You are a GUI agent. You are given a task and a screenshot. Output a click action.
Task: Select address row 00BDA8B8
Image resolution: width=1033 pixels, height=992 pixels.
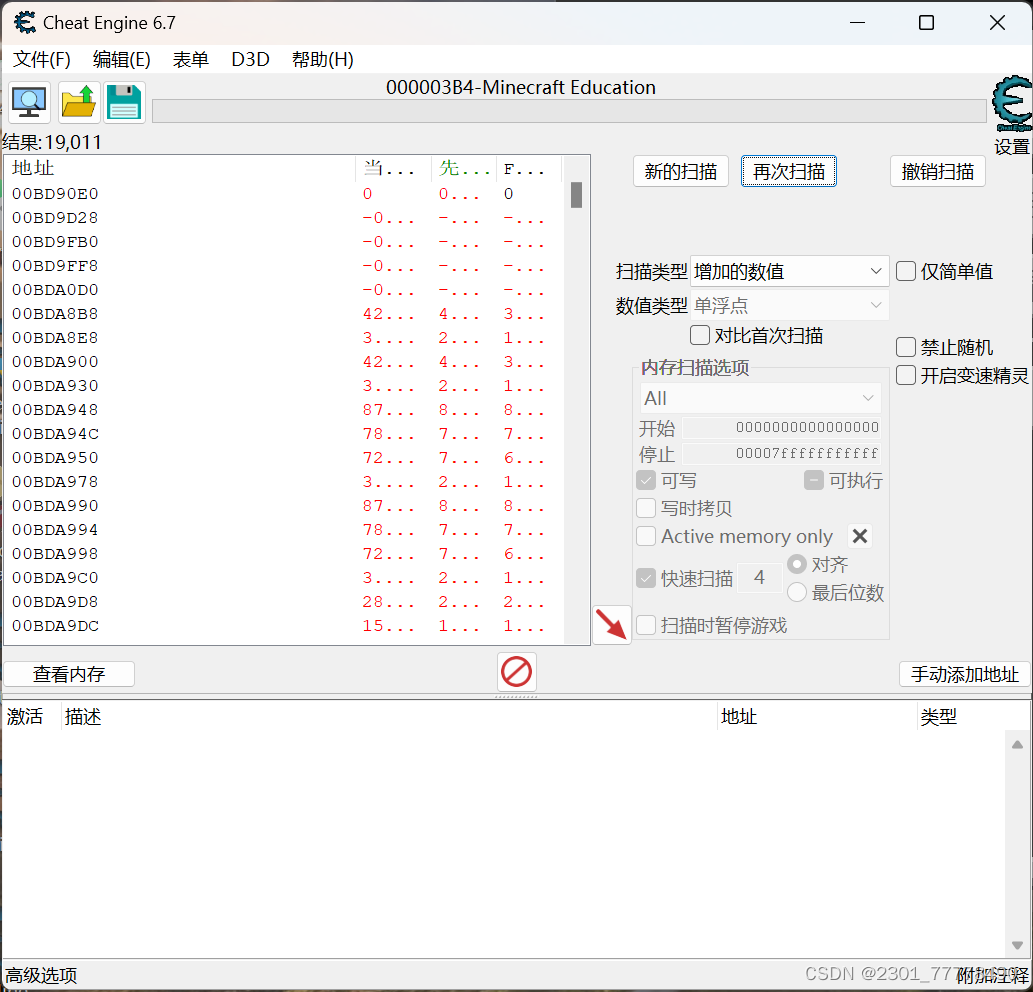coord(284,314)
